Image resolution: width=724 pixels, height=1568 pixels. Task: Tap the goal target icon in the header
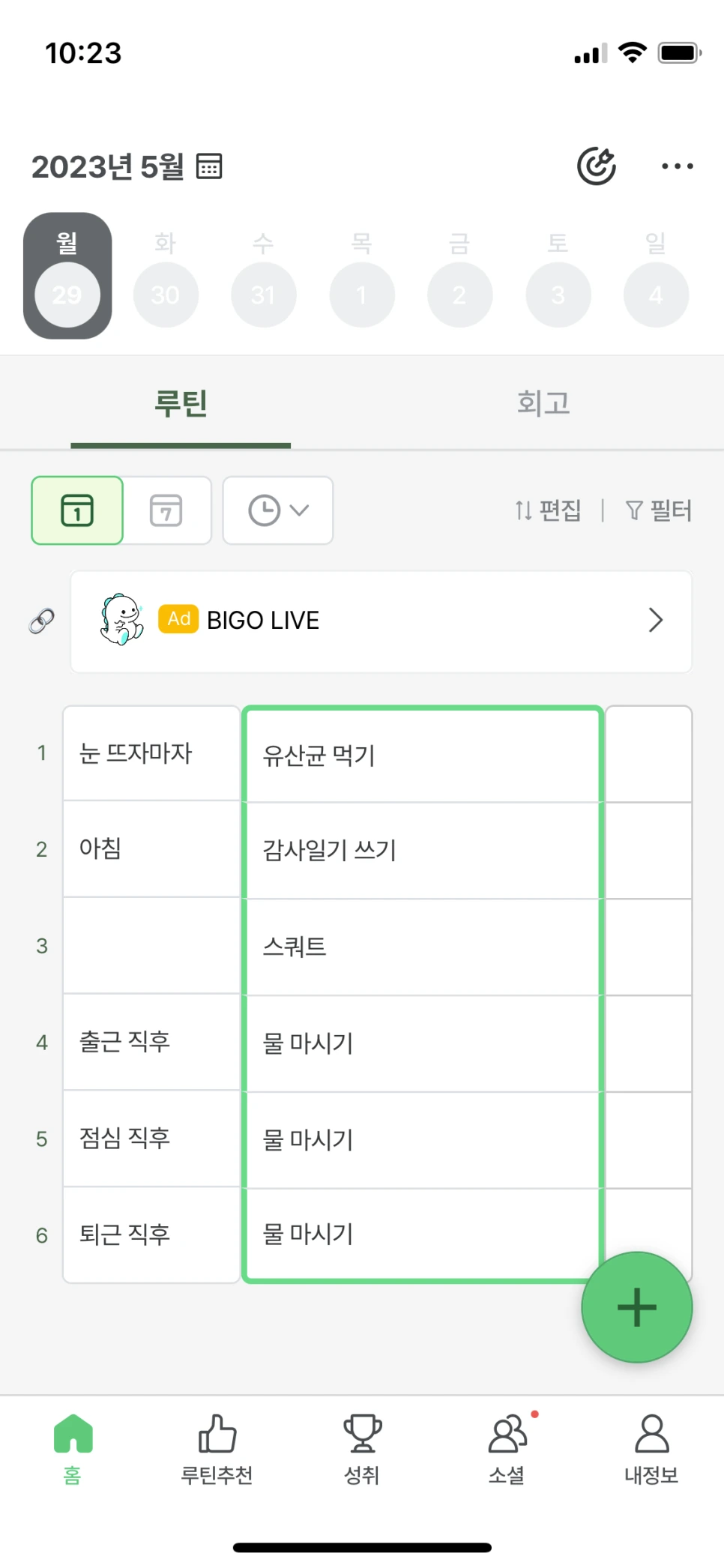596,166
